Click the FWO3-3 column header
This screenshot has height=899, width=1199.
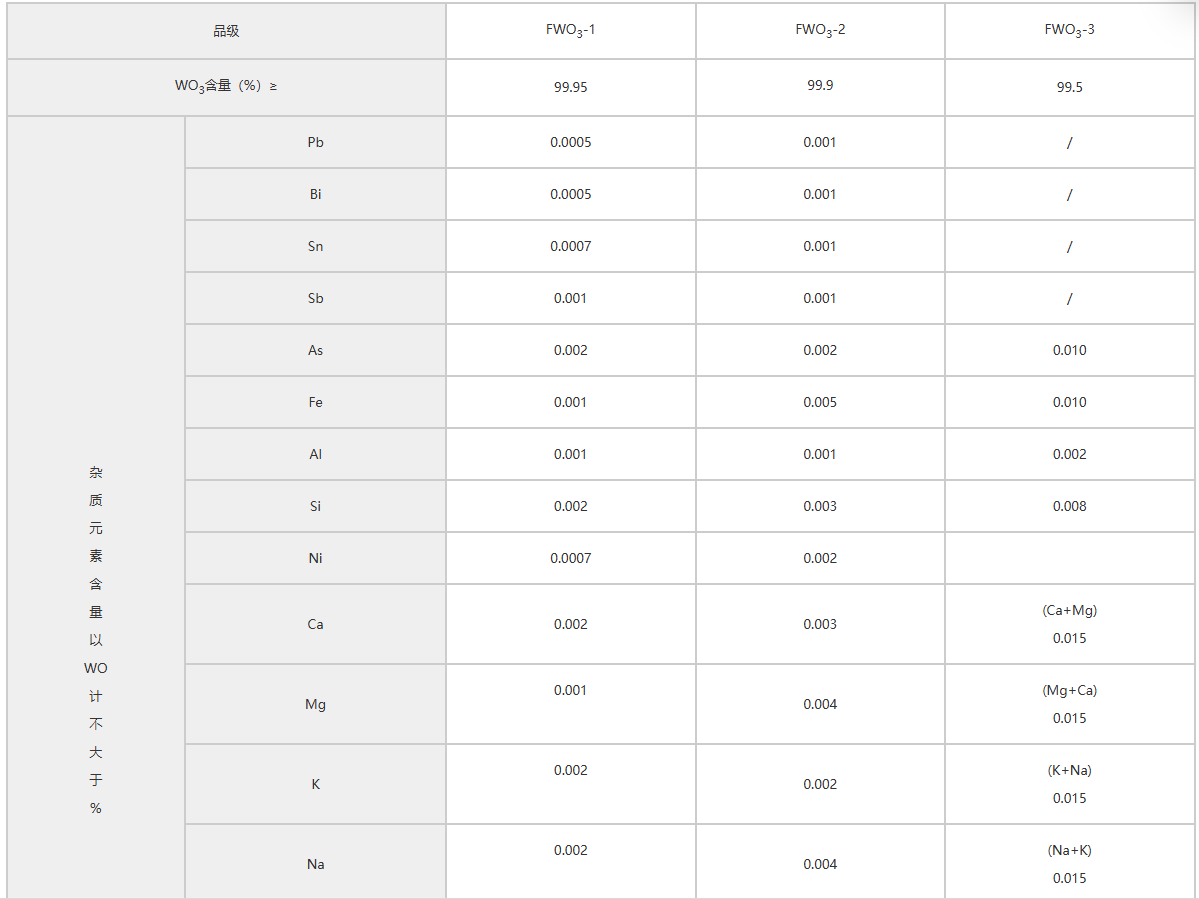[1069, 31]
